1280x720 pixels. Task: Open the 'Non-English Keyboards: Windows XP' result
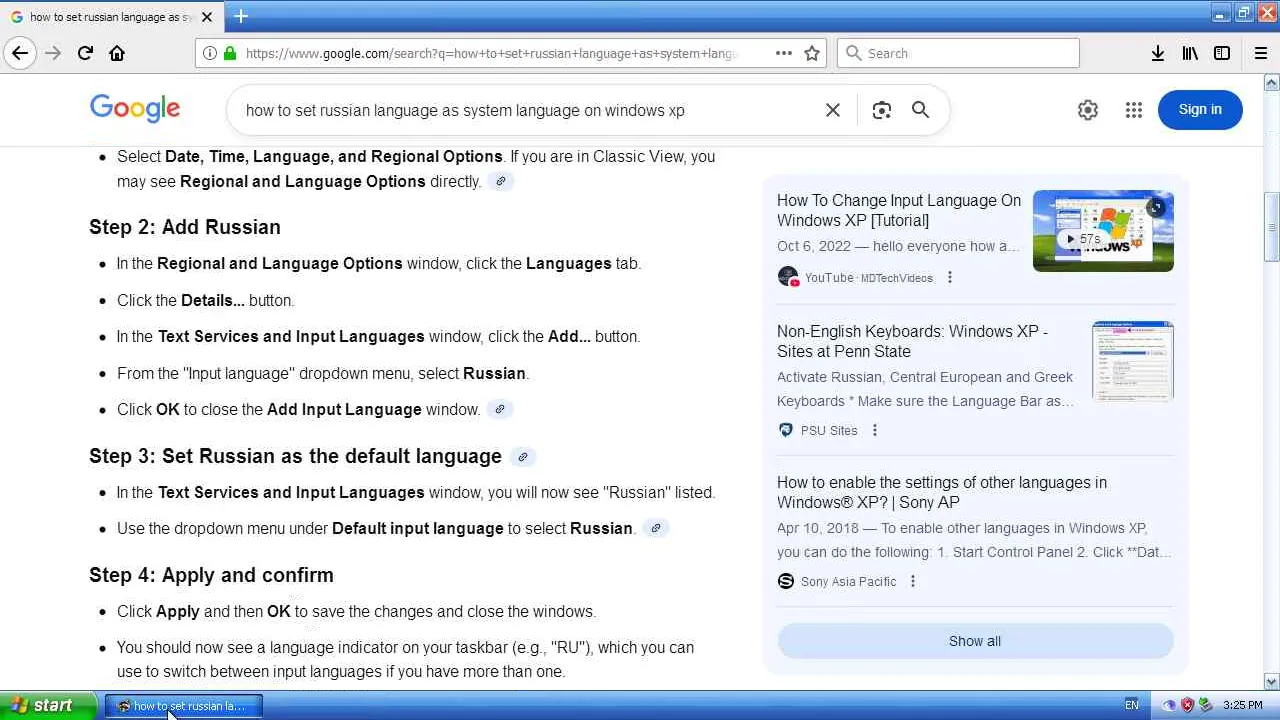[912, 341]
